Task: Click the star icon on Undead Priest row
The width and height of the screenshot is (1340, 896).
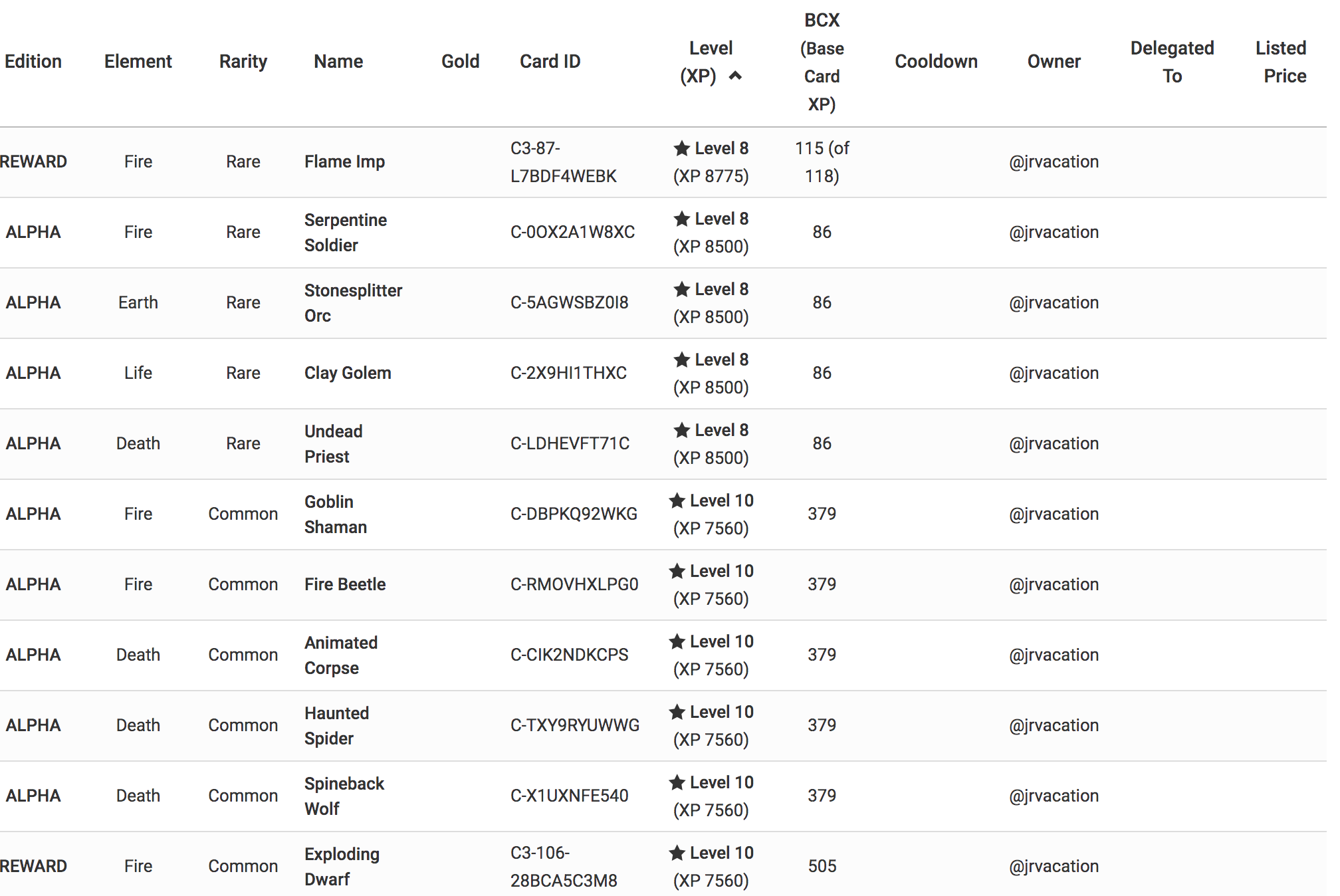Action: pos(681,430)
